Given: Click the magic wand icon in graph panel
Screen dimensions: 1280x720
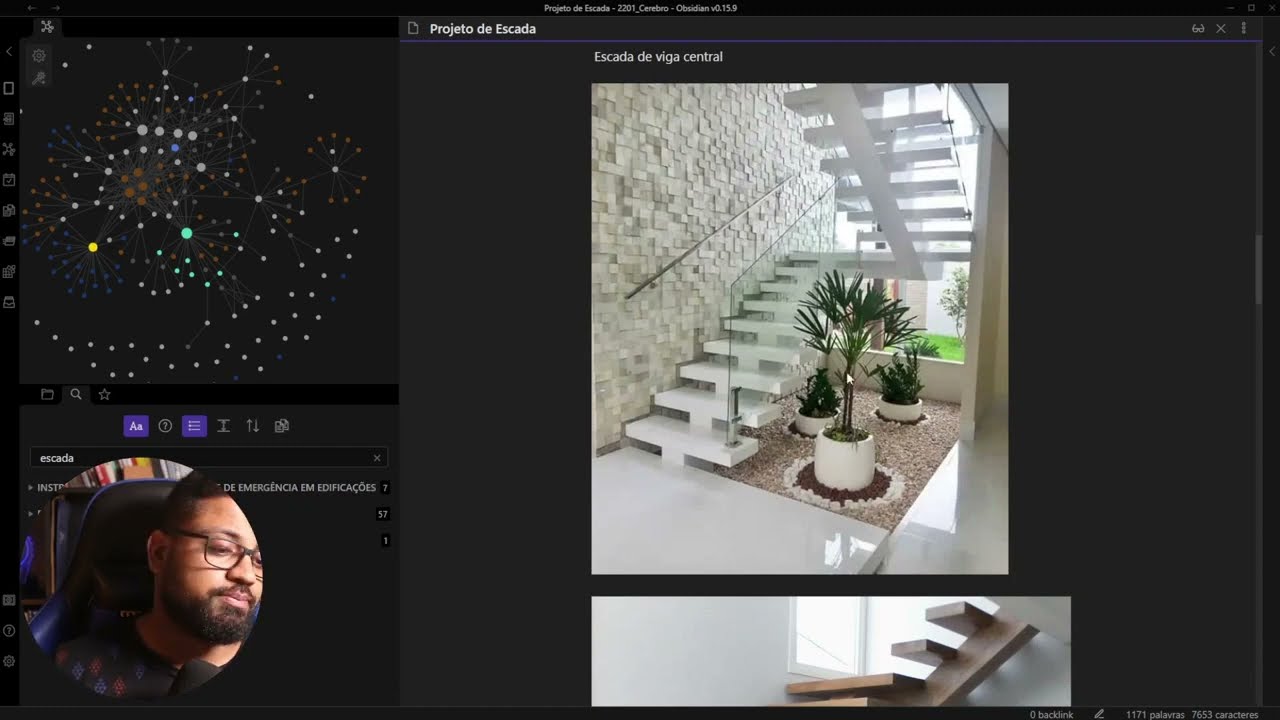Looking at the screenshot, I should point(39,78).
